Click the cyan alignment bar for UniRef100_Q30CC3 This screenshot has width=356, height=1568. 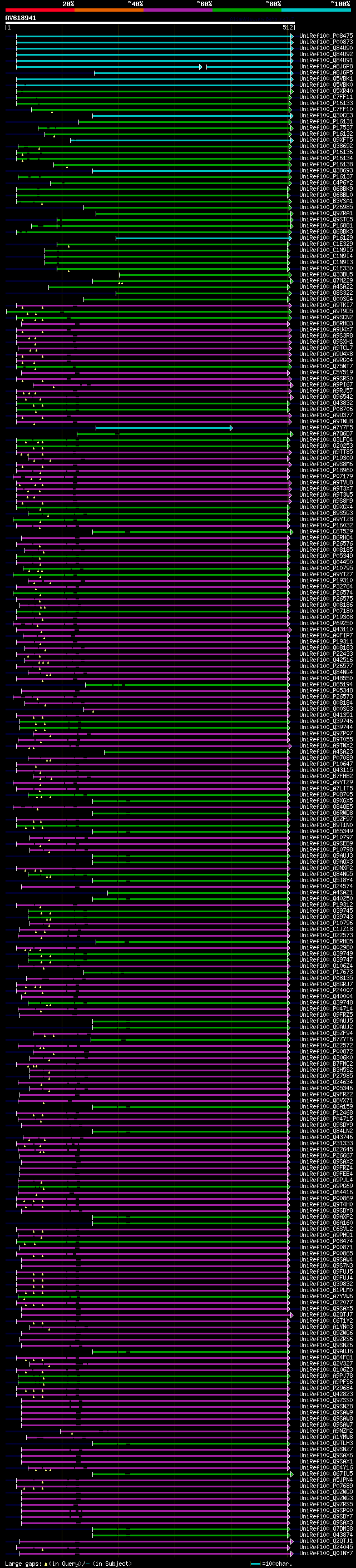point(193,116)
